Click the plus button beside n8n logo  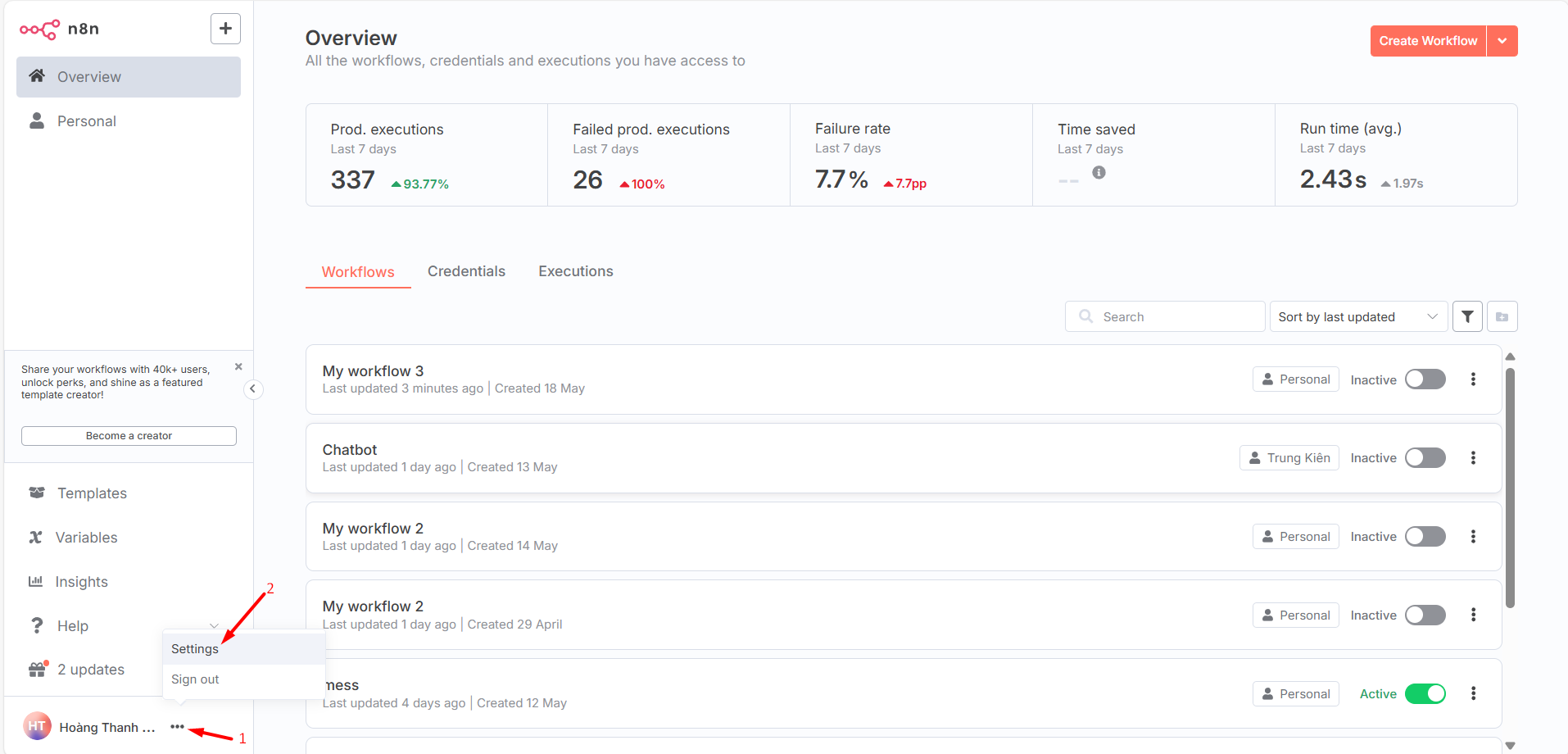[225, 29]
